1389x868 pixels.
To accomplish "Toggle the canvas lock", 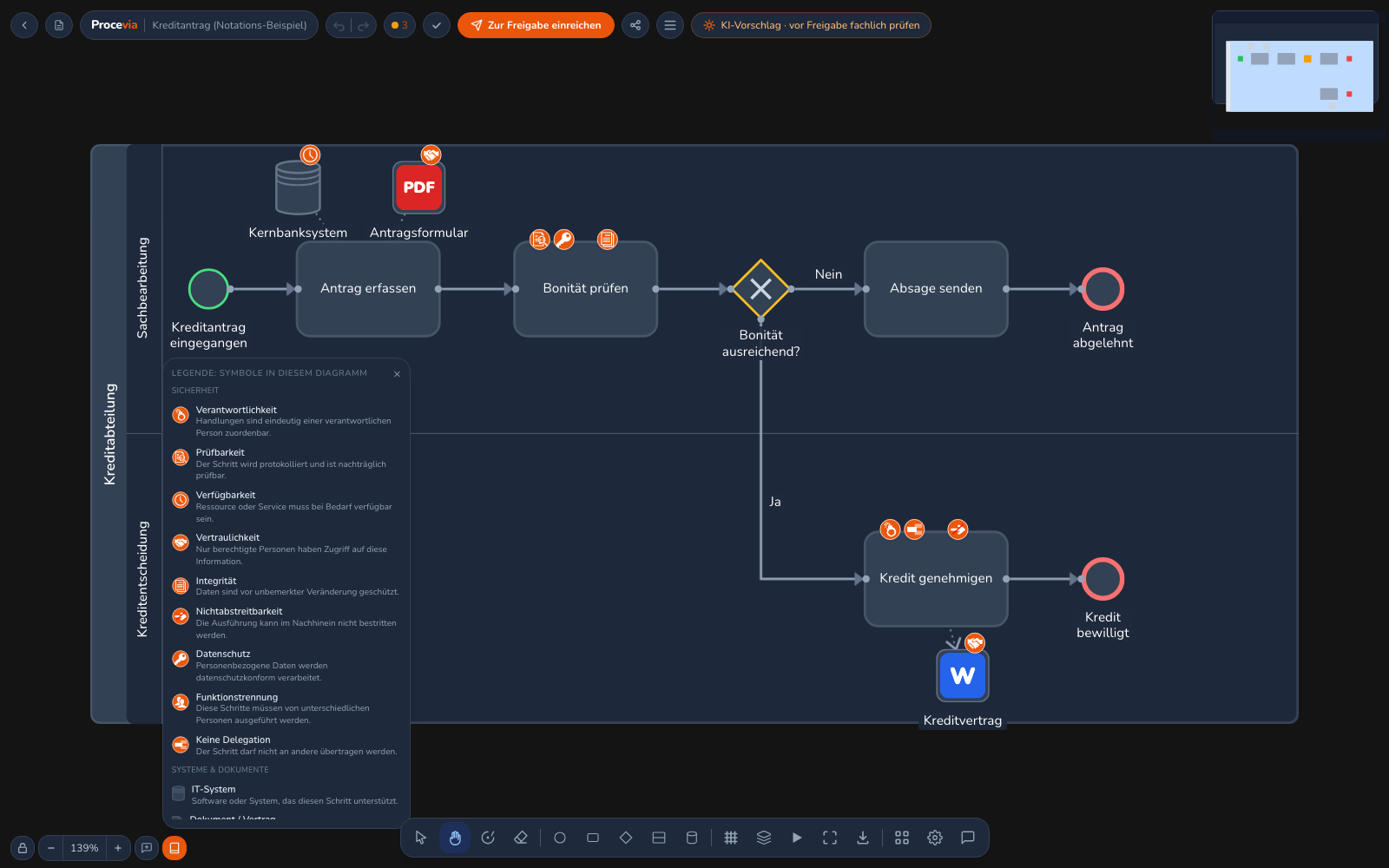I will (23, 848).
